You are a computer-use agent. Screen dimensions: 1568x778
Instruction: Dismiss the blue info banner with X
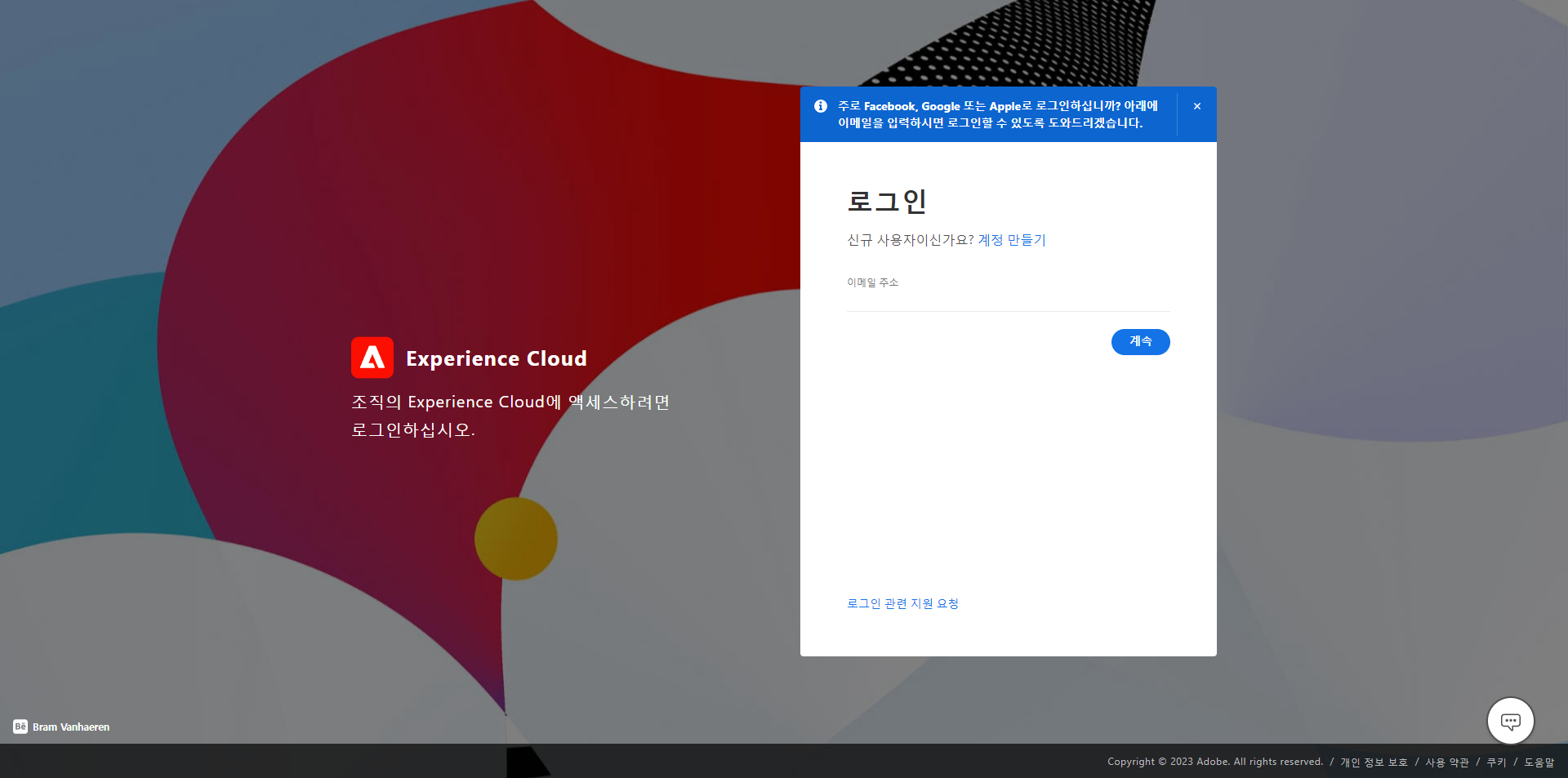[1197, 106]
